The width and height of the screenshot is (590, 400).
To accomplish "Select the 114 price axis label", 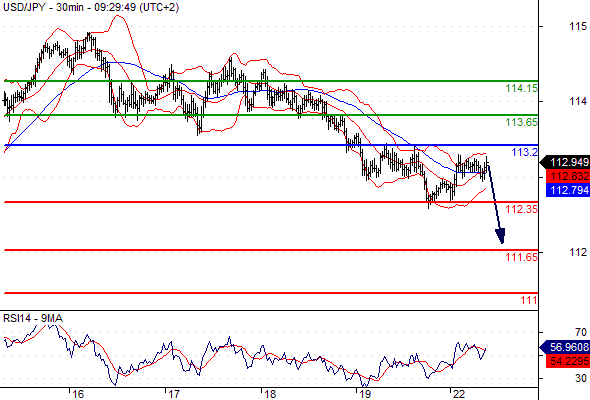I will click(x=578, y=101).
